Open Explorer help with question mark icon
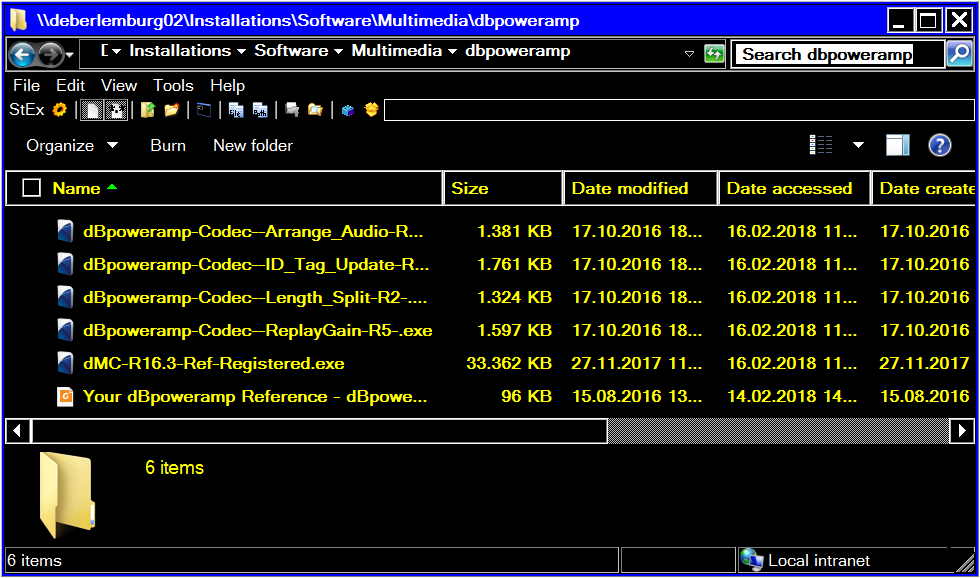Viewport: 980px width, 578px height. pyautogui.click(x=939, y=146)
